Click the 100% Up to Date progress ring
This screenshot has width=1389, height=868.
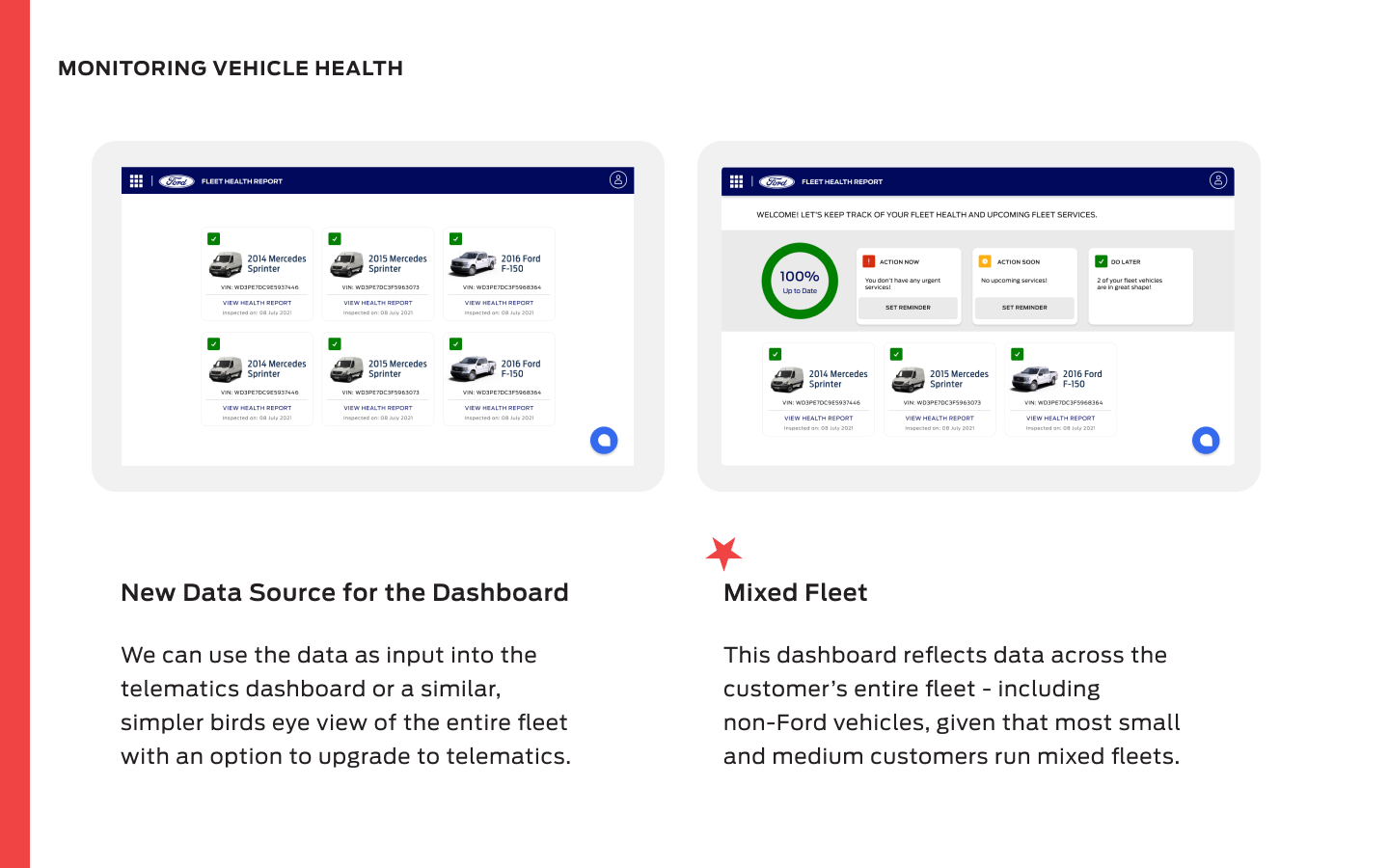tap(800, 281)
